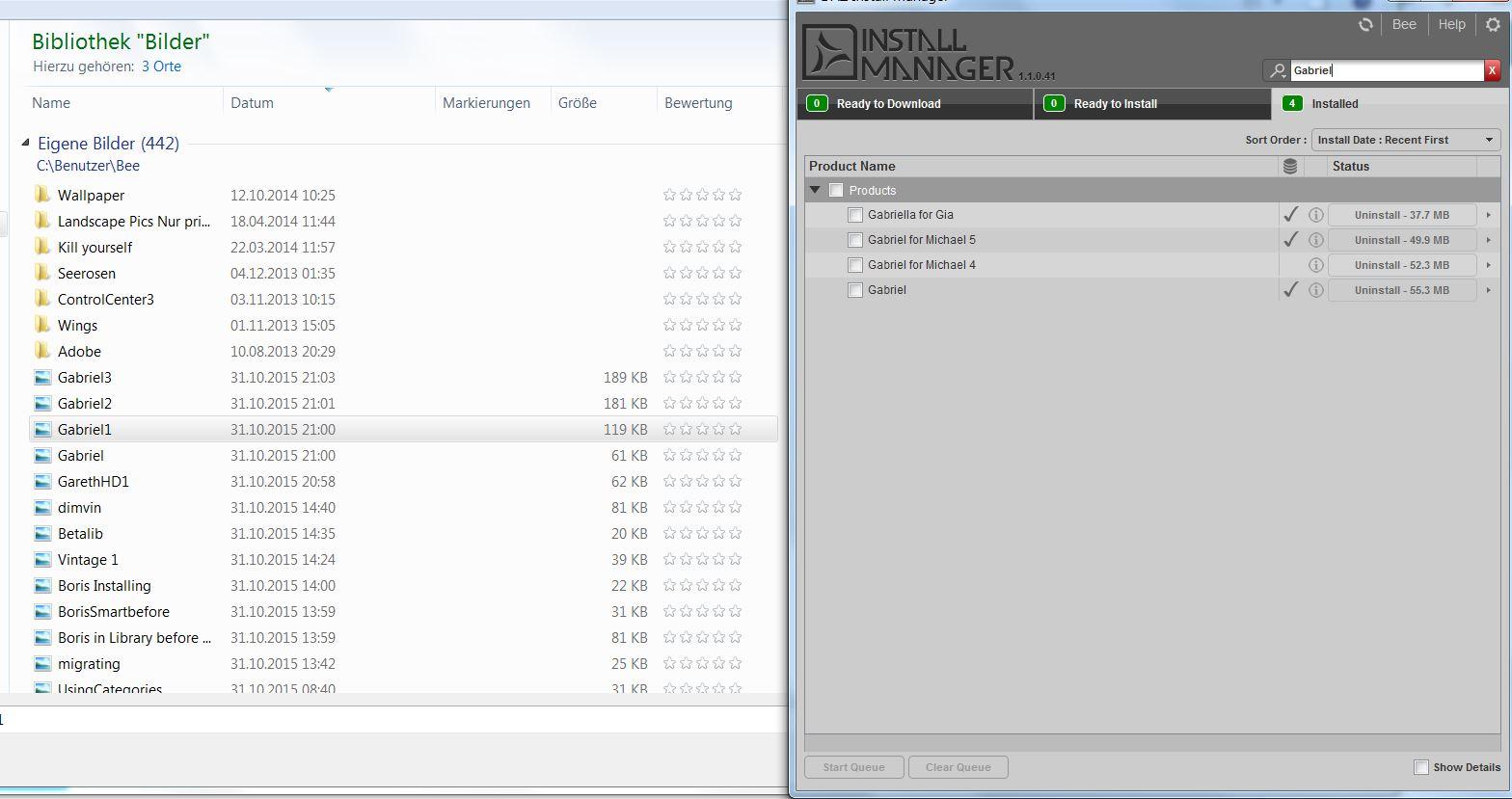Switch to the Ready to Download tab
Screen dimensions: 1512x799
tap(915, 104)
